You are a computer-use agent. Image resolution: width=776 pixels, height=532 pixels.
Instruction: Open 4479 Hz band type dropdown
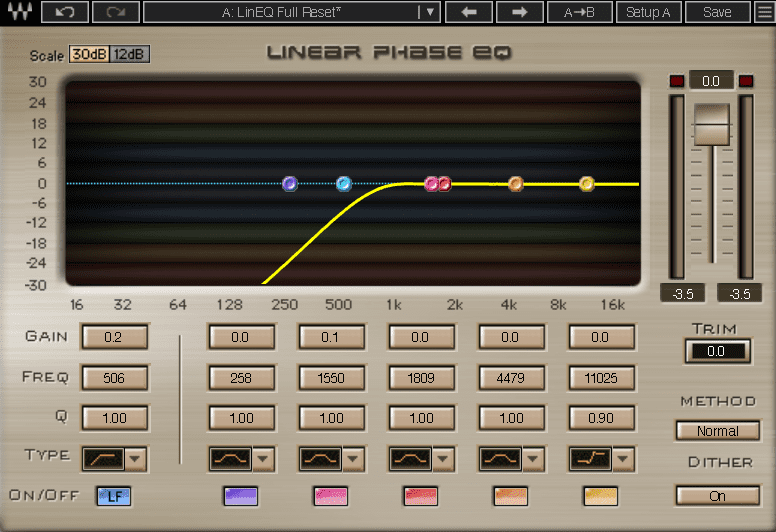pyautogui.click(x=533, y=459)
